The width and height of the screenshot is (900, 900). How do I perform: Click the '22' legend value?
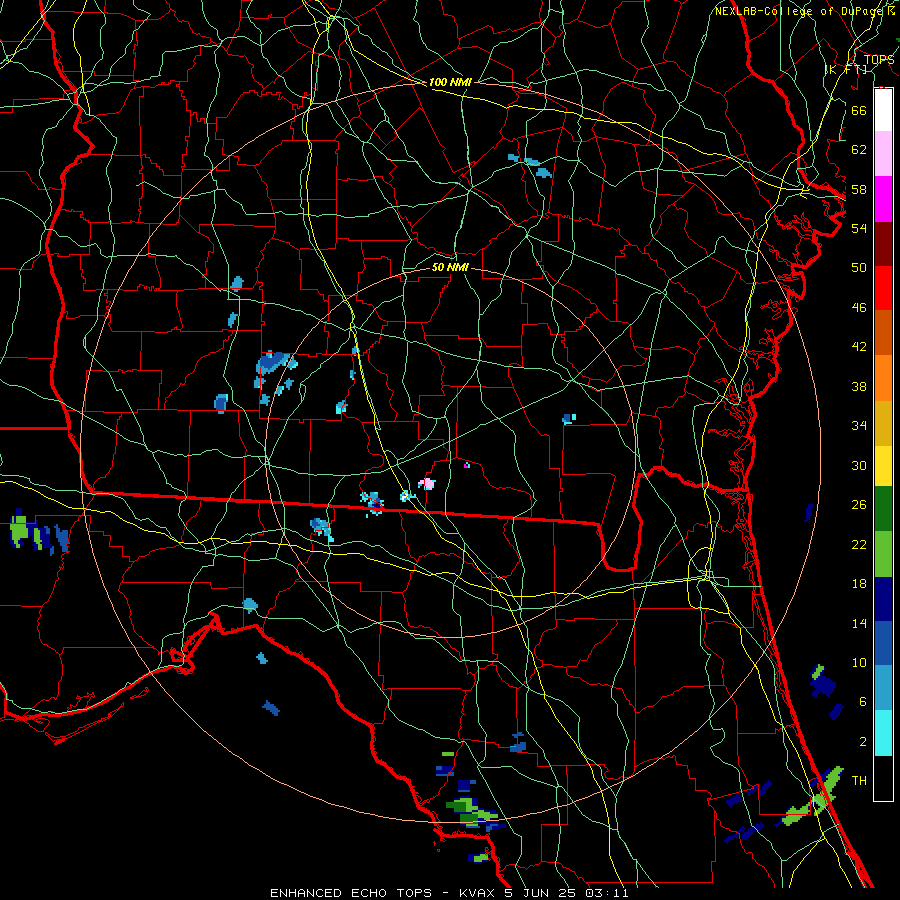(x=859, y=544)
